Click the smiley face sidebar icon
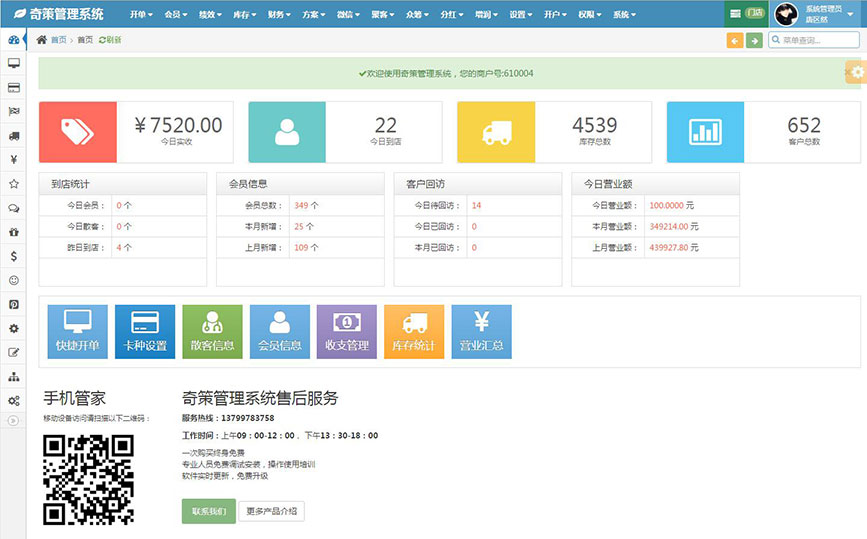867x539 pixels. [x=14, y=280]
